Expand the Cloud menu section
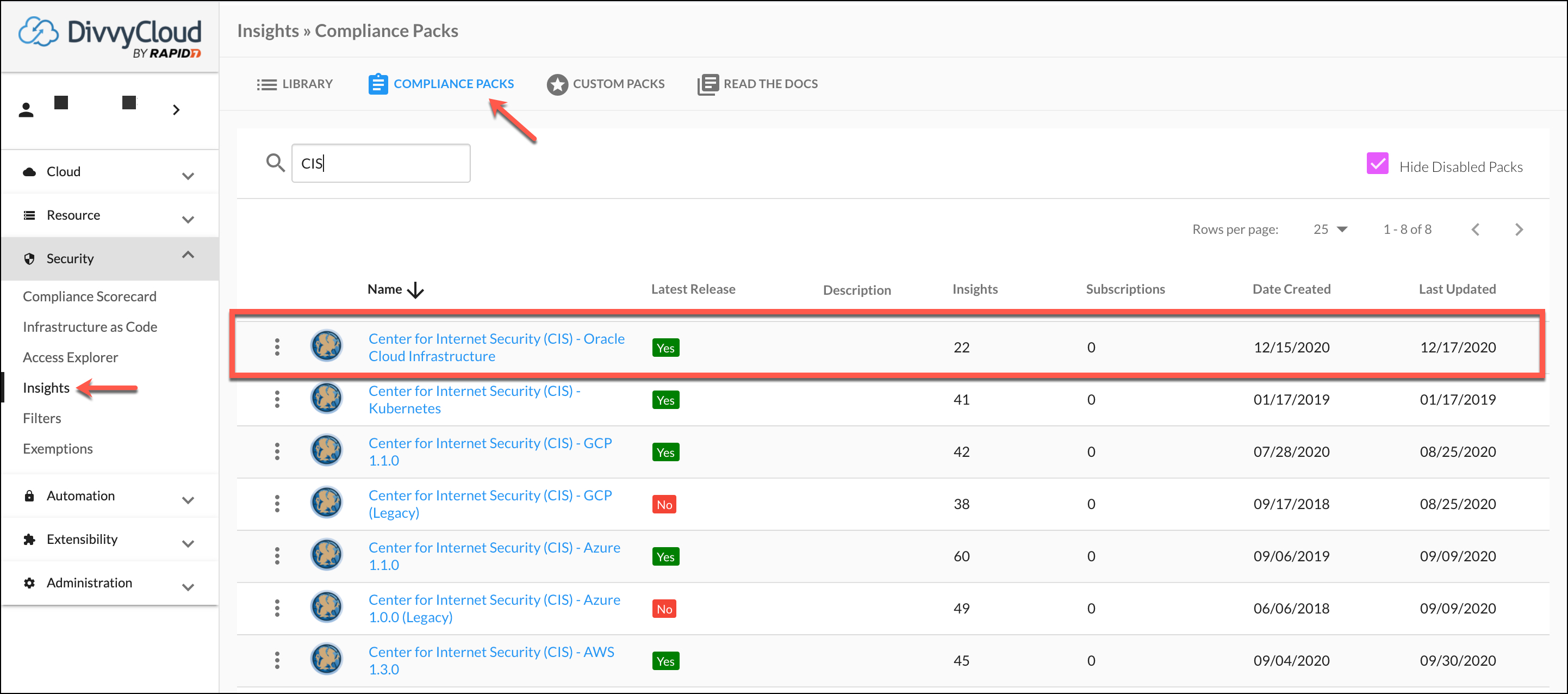Screen dimensions: 1568x694 (110, 172)
